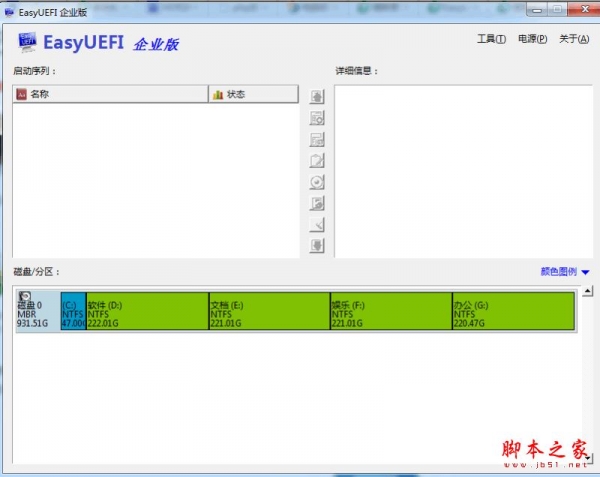
Task: Click the move entry up icon
Action: point(317,97)
